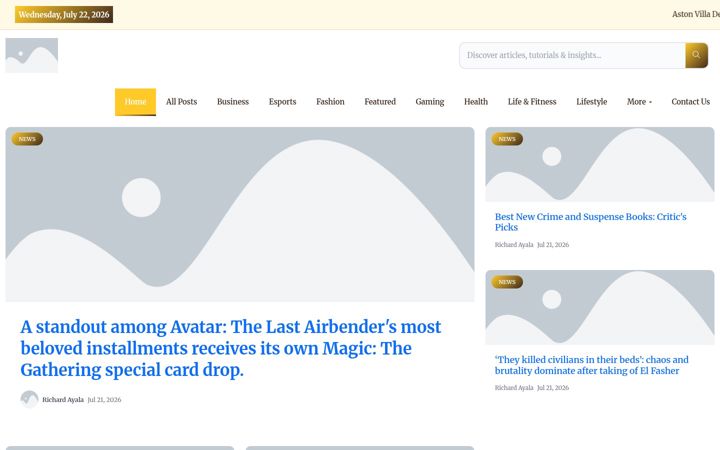Read Best New Crime and Suspense Books article

pyautogui.click(x=591, y=222)
